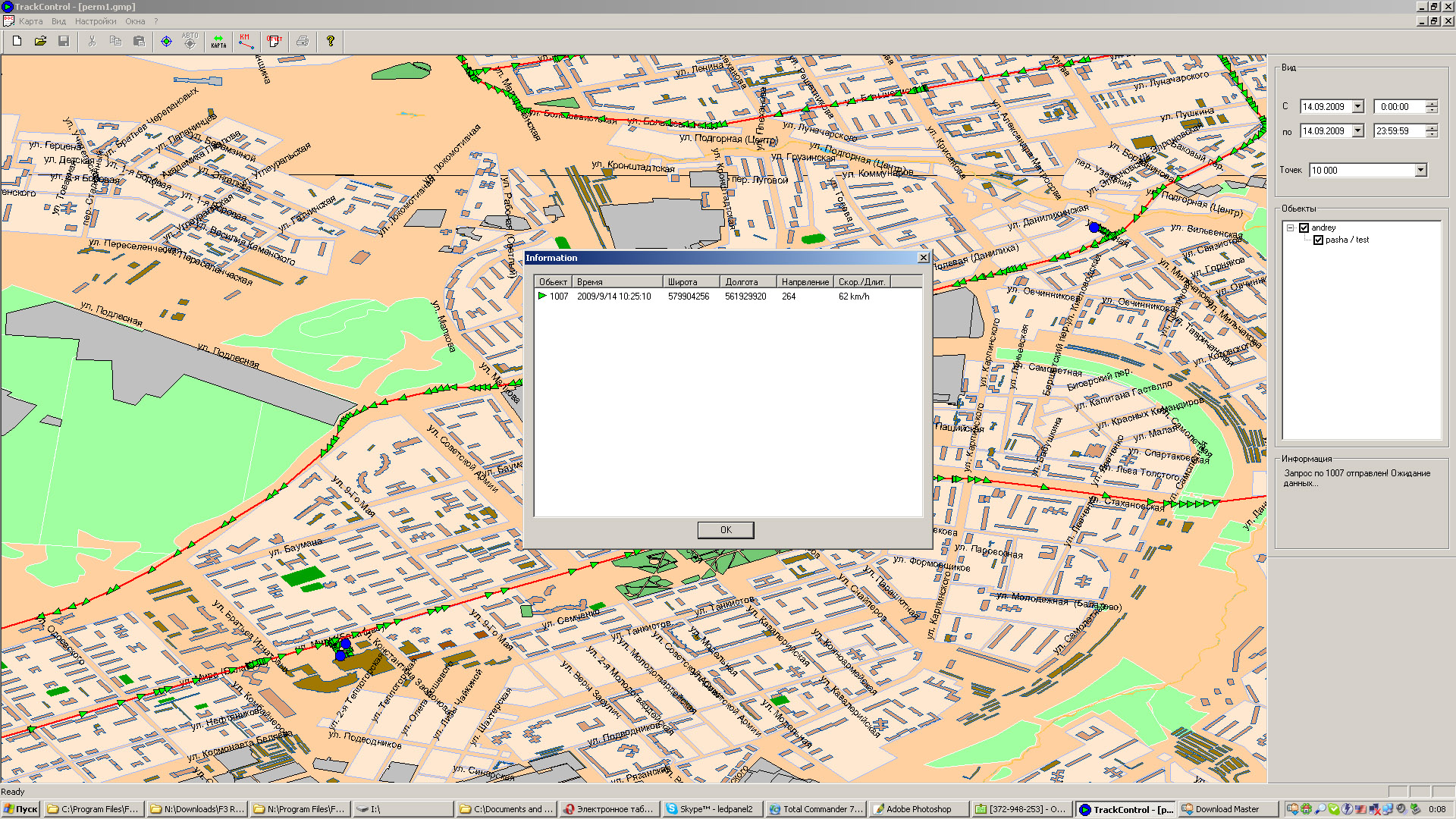Close the Information dialog with X
Screen dimensions: 1456x819
(923, 258)
